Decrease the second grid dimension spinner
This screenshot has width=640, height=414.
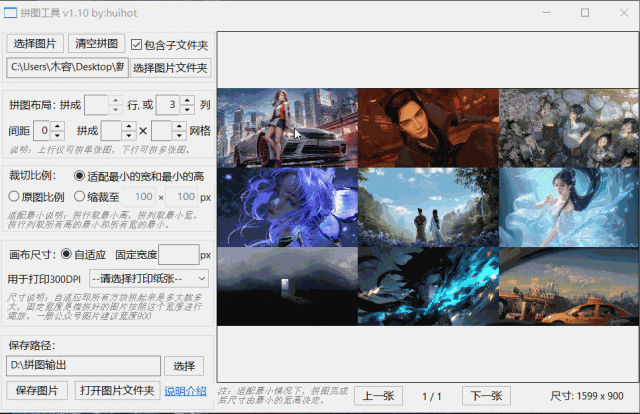coord(179,136)
